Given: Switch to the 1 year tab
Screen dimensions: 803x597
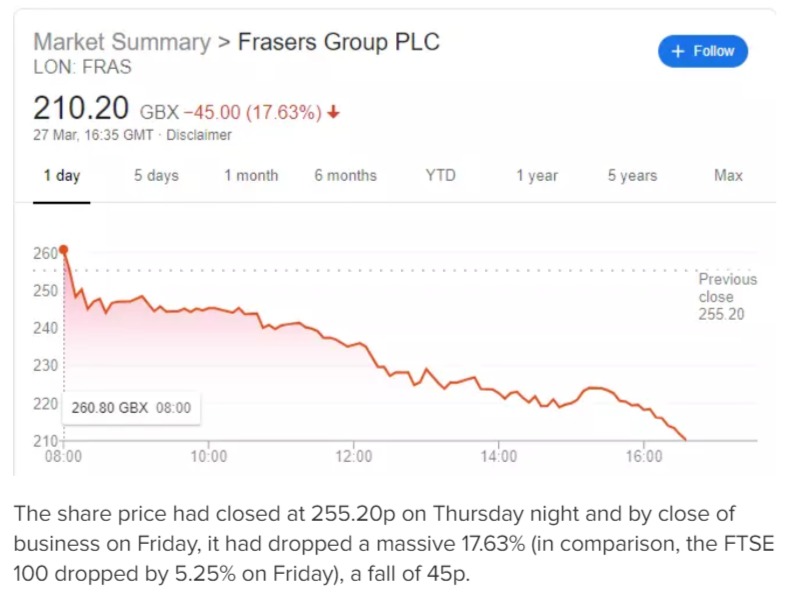Looking at the screenshot, I should click(x=537, y=176).
